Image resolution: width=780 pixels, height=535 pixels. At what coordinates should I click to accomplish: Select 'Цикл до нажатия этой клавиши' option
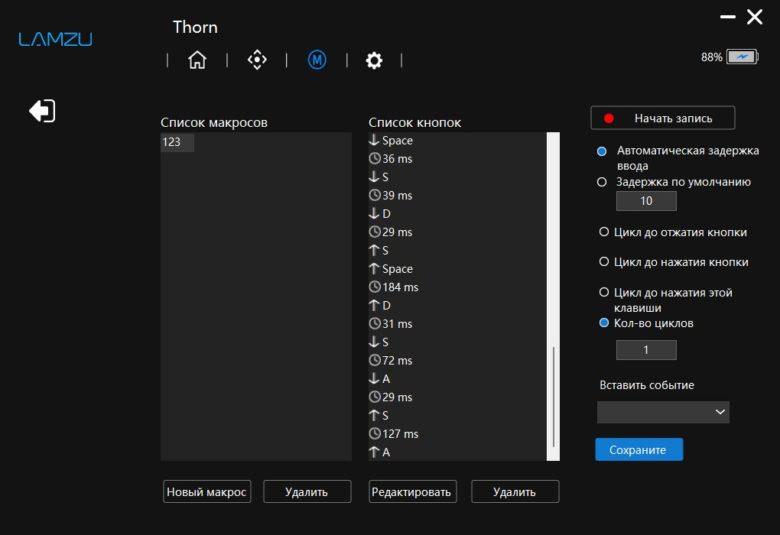point(604,292)
